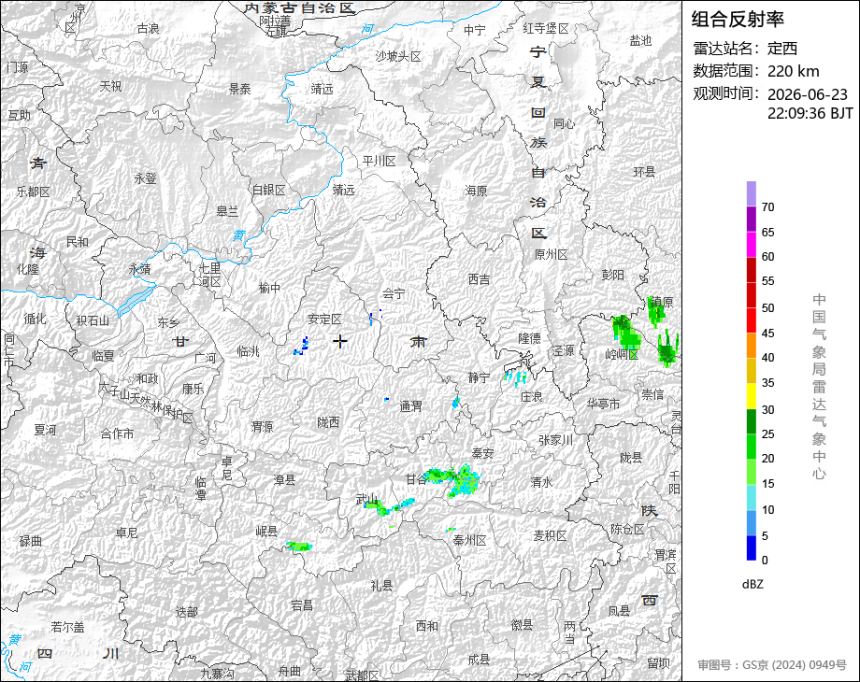Click the 陇西 county label
Screen dimensions: 860x682
point(329,422)
